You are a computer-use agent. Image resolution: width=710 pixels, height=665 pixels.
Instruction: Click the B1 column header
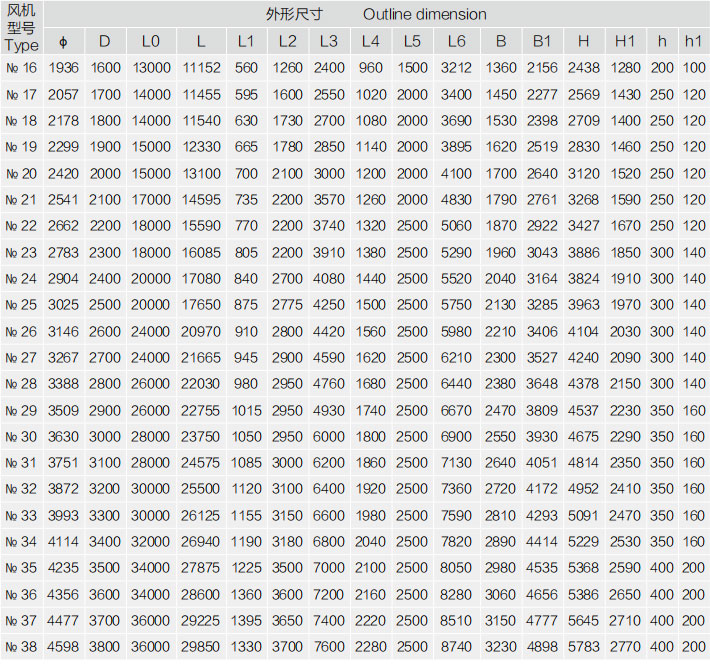tap(542, 41)
